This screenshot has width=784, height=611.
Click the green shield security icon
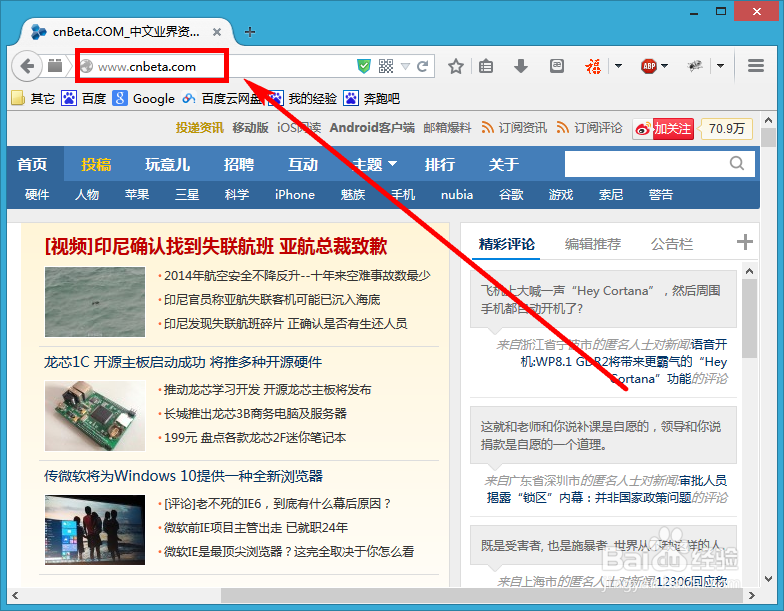pyautogui.click(x=364, y=66)
